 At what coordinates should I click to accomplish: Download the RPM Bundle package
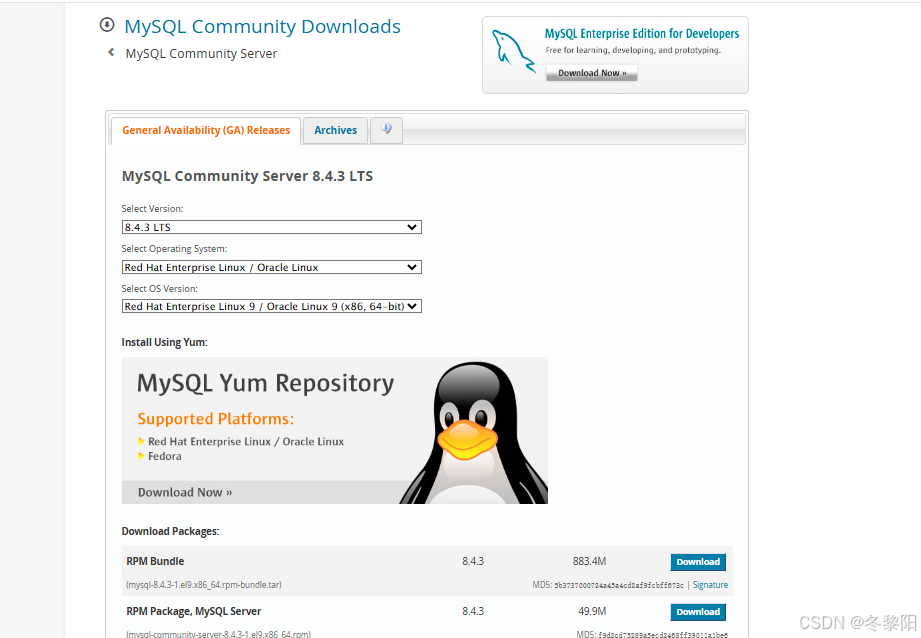[x=698, y=562]
